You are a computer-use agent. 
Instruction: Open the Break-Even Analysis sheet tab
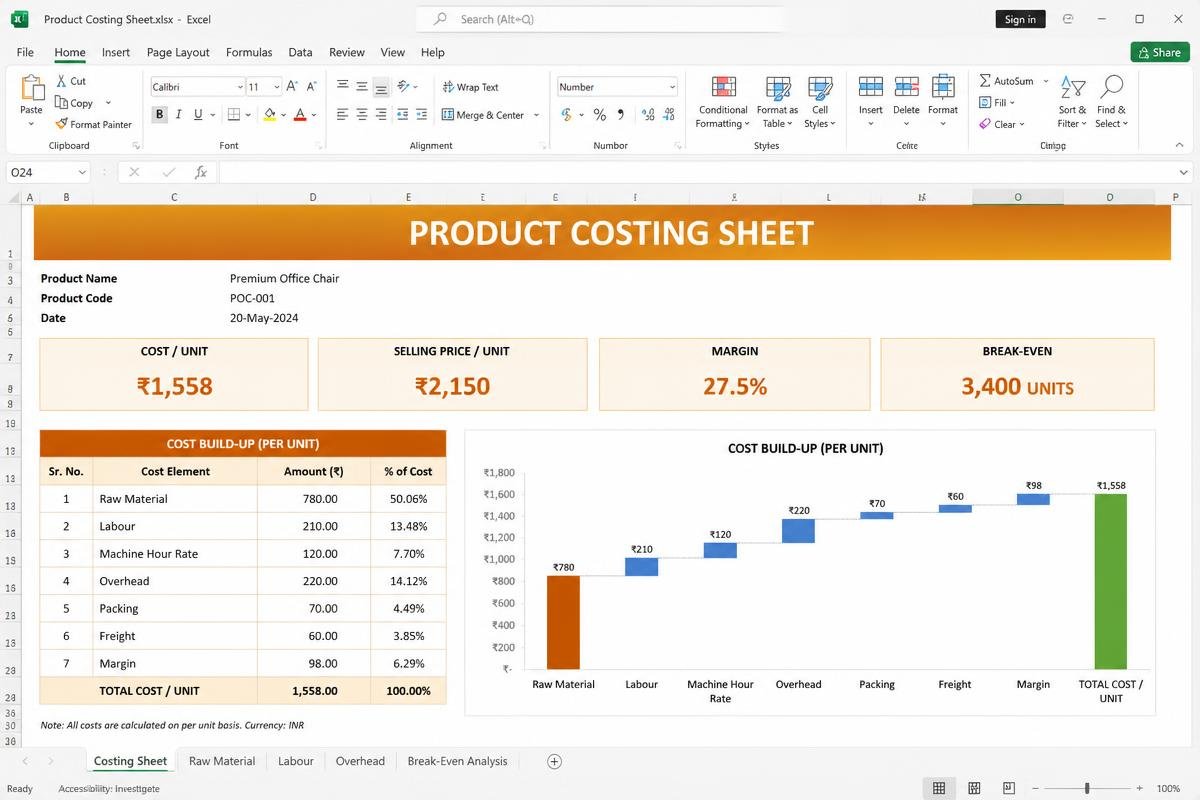coord(457,761)
